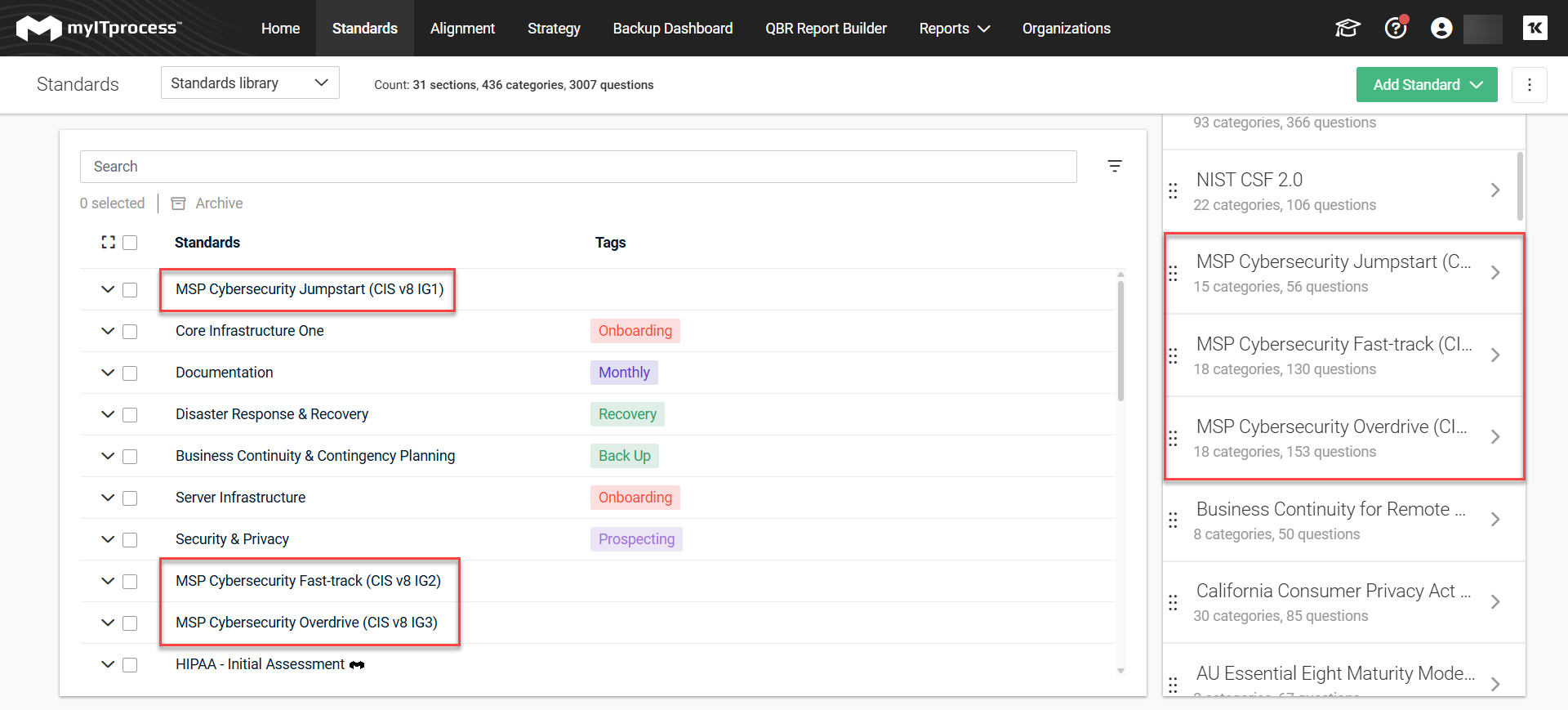This screenshot has width=1568, height=710.
Task: Go to the Home tab
Action: tap(280, 29)
